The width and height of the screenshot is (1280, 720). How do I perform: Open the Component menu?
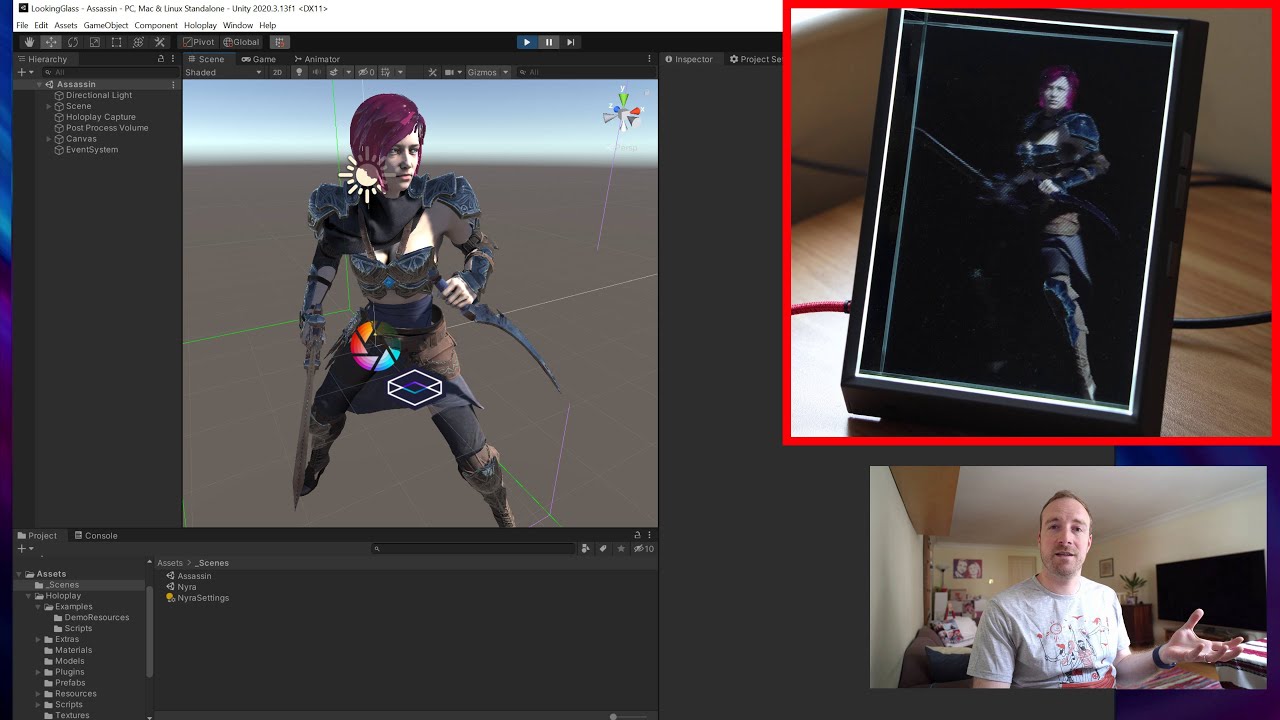pos(156,25)
